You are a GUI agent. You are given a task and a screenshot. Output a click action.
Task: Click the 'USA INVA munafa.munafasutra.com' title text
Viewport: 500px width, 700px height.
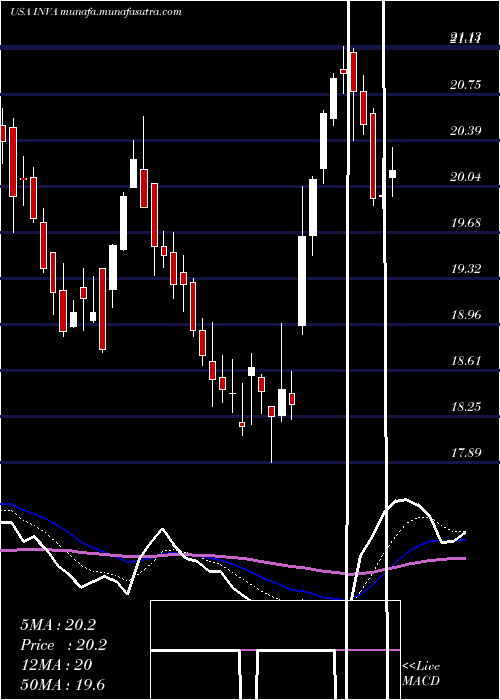[96, 12]
